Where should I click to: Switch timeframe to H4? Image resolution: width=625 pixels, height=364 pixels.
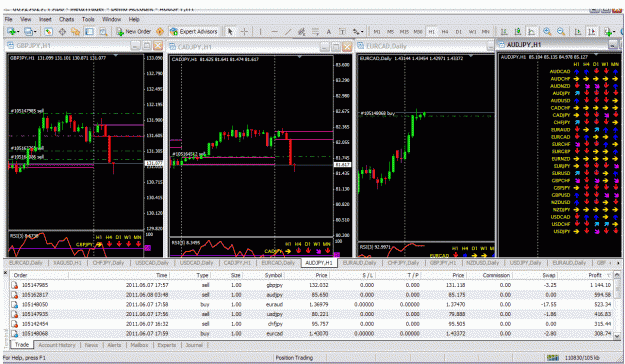445,31
